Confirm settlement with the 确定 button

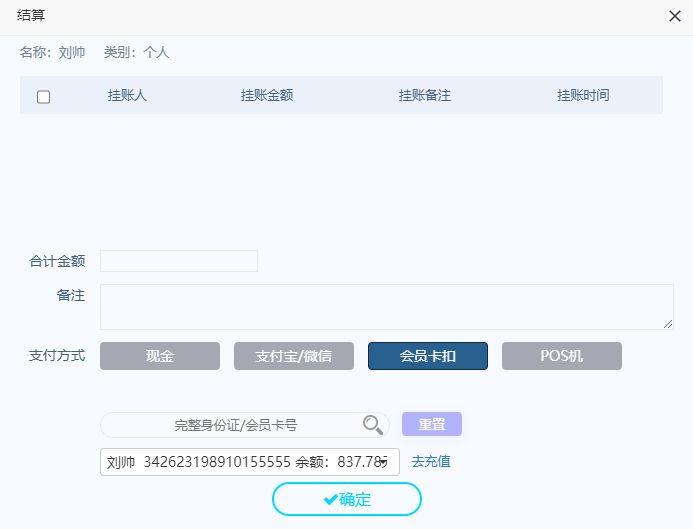(x=347, y=499)
